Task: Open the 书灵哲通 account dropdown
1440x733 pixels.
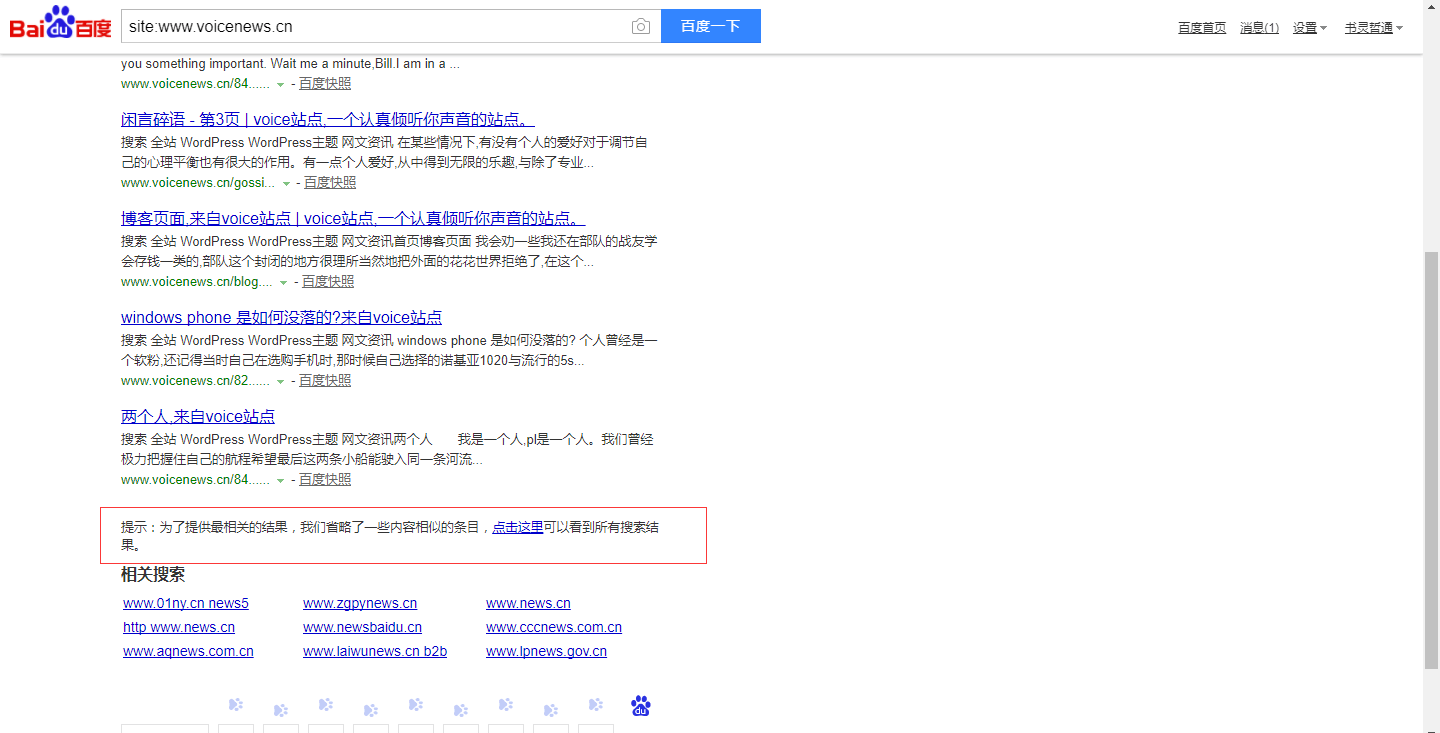Action: tap(1373, 28)
